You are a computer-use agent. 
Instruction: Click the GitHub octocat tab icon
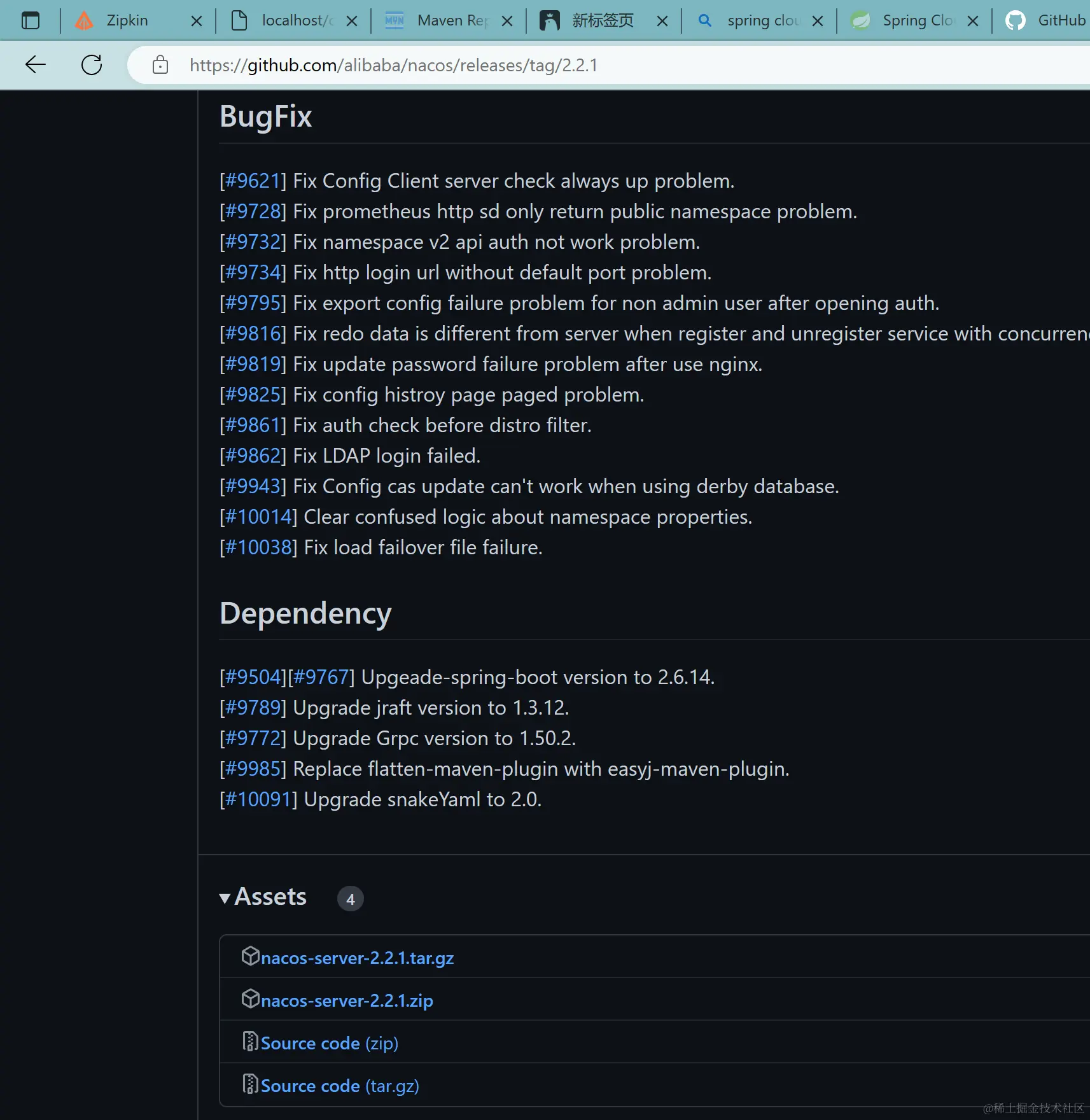(1016, 21)
